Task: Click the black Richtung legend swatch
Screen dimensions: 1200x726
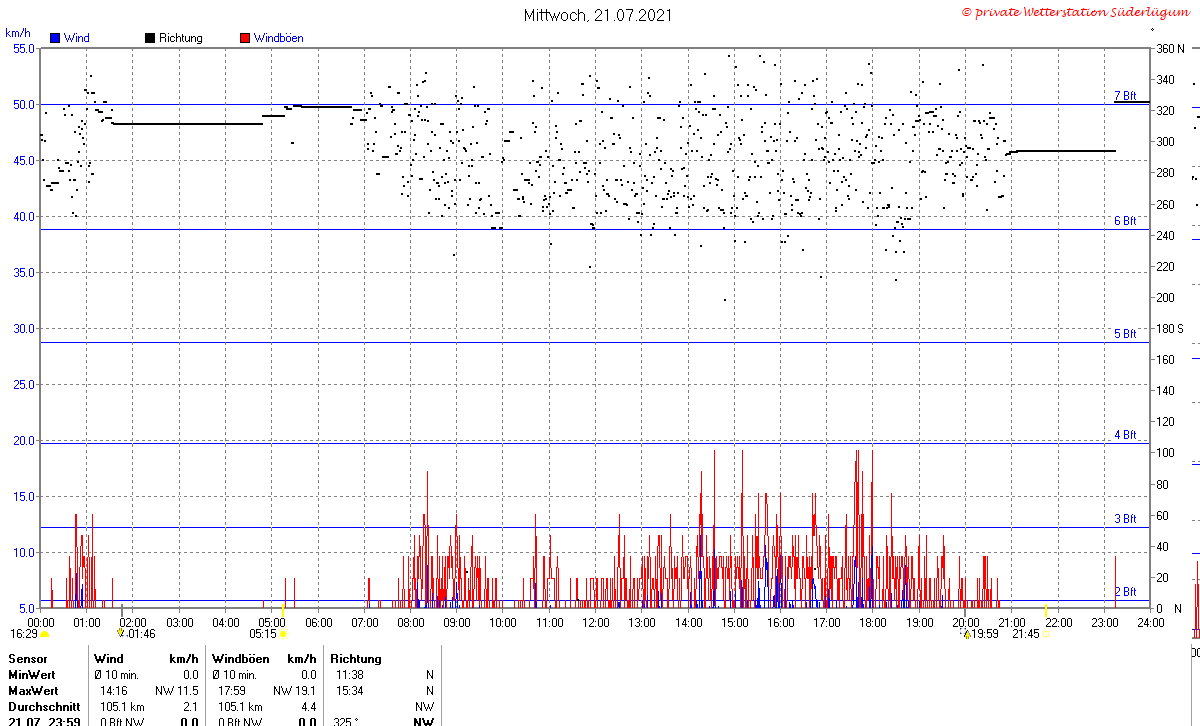Action: (x=150, y=38)
